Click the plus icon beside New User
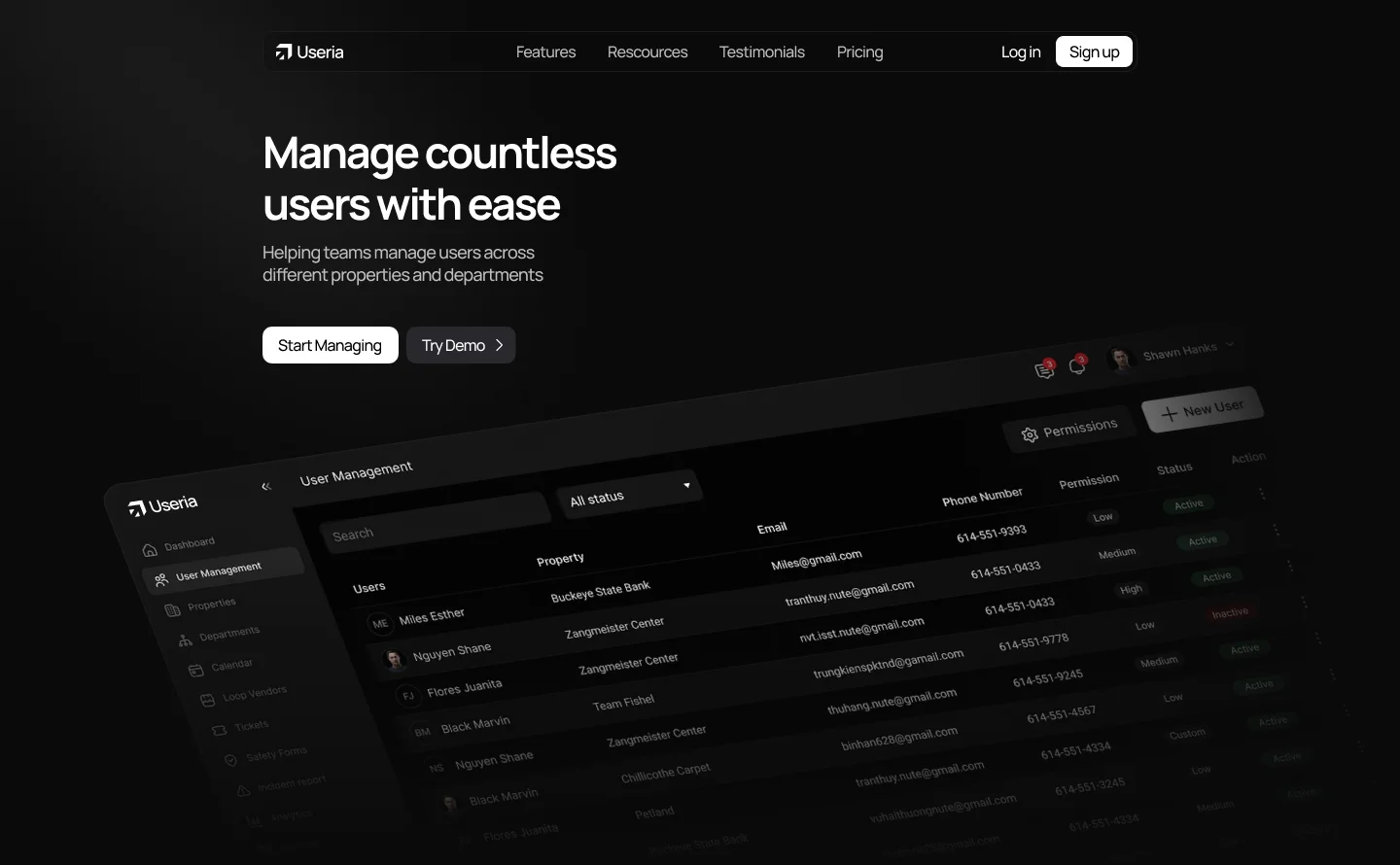Screen dimensions: 1400x865 pyautogui.click(x=1170, y=413)
